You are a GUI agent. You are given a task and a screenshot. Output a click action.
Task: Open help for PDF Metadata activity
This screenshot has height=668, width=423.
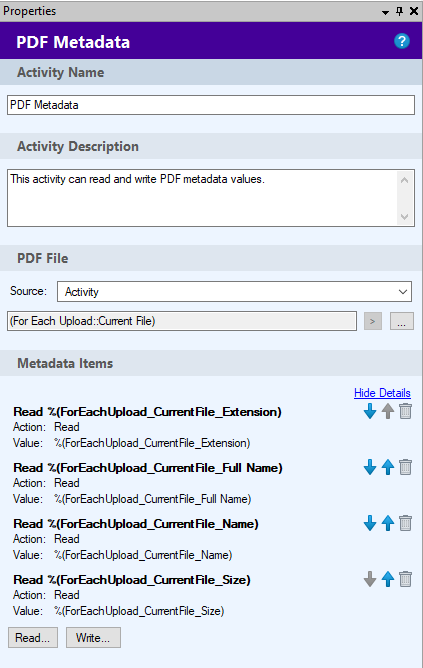point(402,41)
